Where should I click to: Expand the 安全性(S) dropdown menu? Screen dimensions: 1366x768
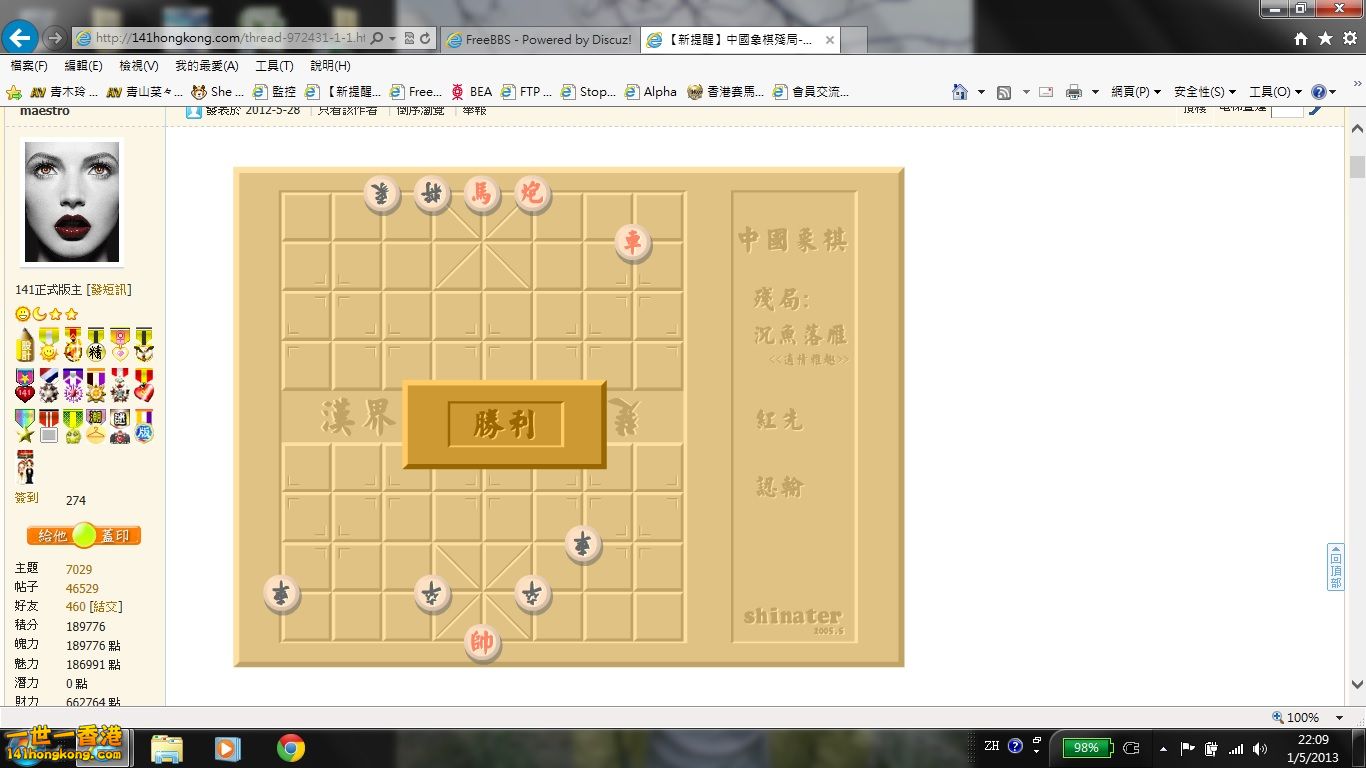coord(1205,92)
